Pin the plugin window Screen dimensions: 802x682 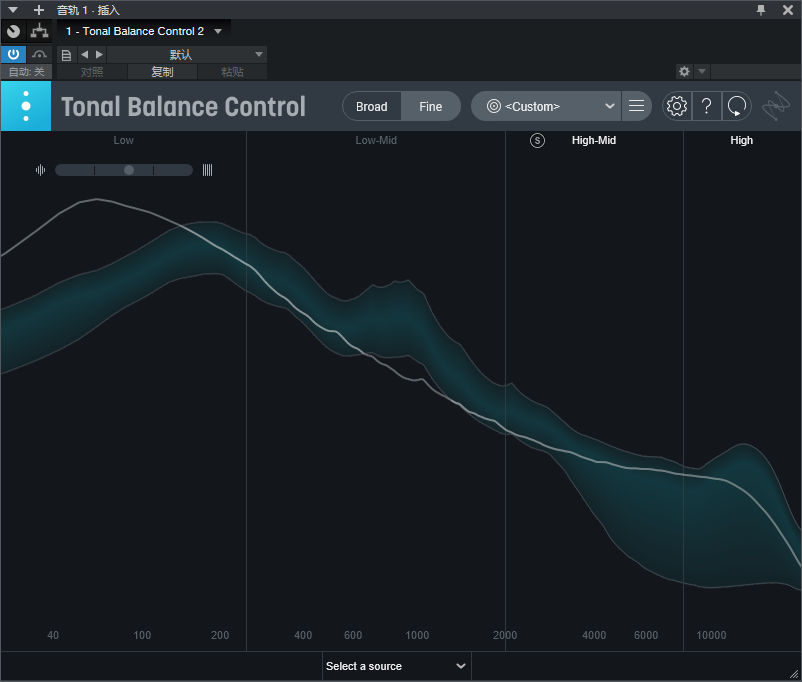point(761,10)
